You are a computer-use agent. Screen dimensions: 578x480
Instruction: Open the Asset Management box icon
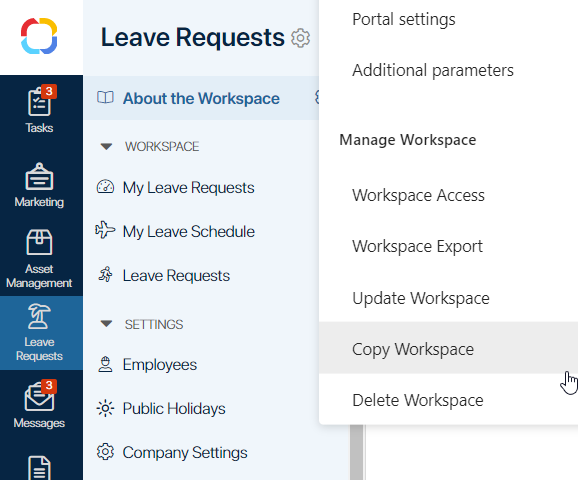pyautogui.click(x=39, y=242)
